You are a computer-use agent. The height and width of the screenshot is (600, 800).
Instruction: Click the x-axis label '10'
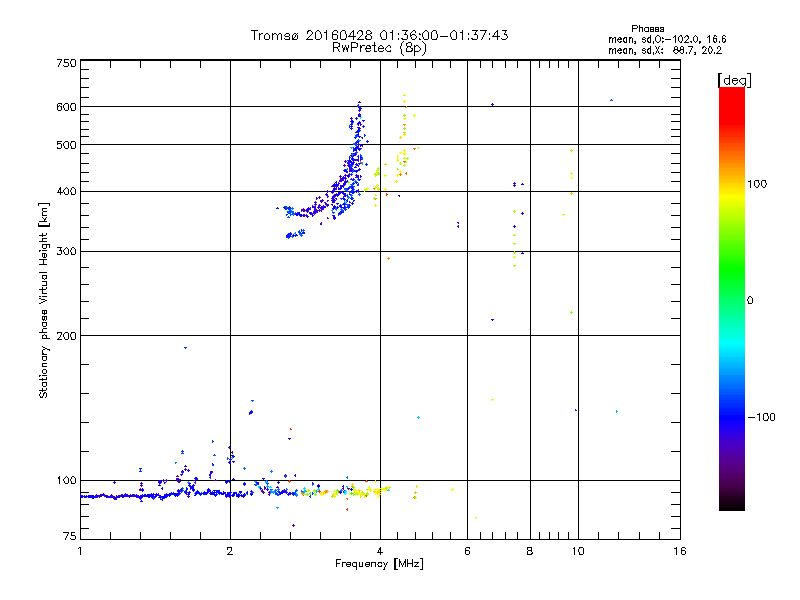coord(578,551)
